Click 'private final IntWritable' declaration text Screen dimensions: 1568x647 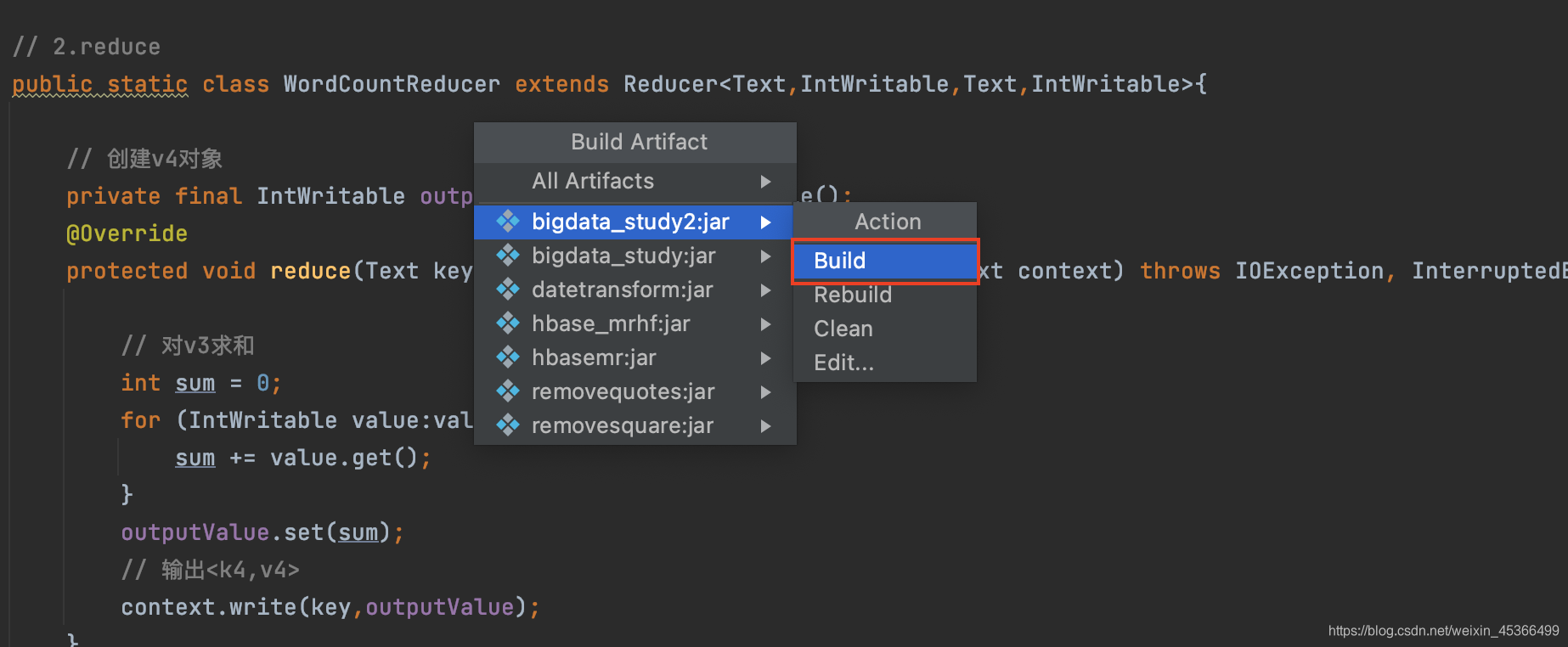coord(235,196)
